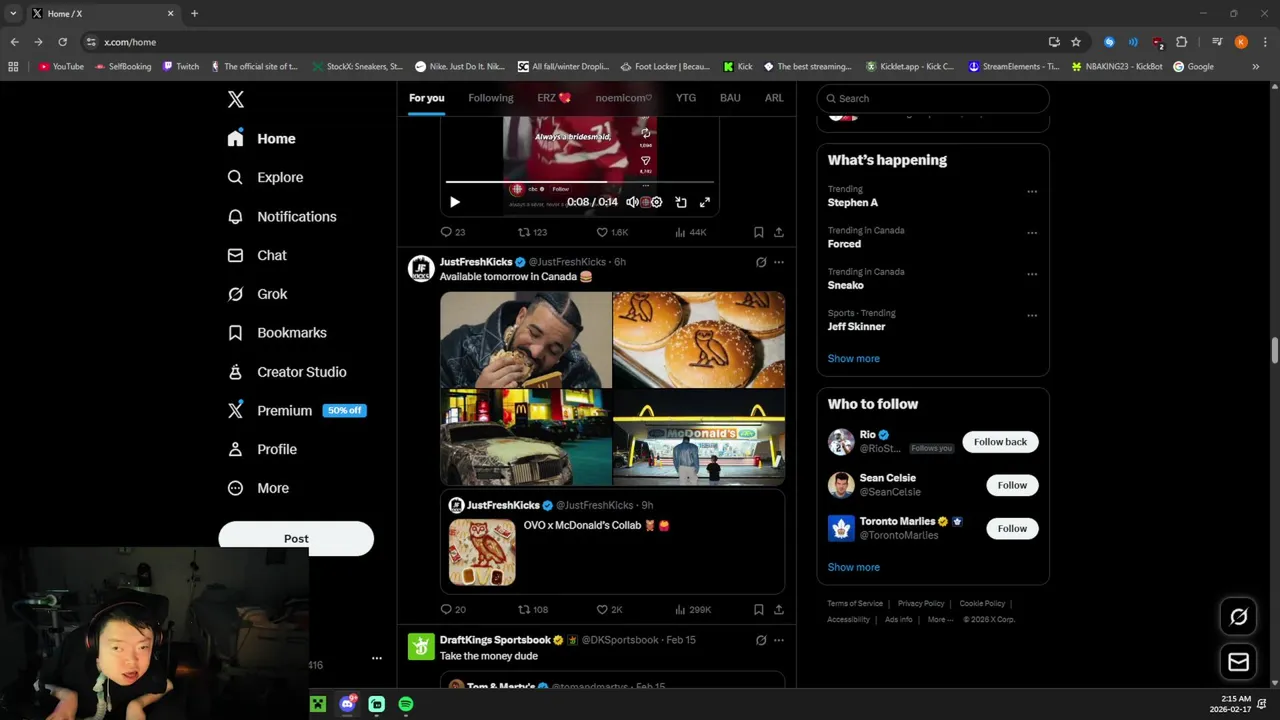Image resolution: width=1280 pixels, height=720 pixels.
Task: Click the Search input field
Action: [x=933, y=98]
